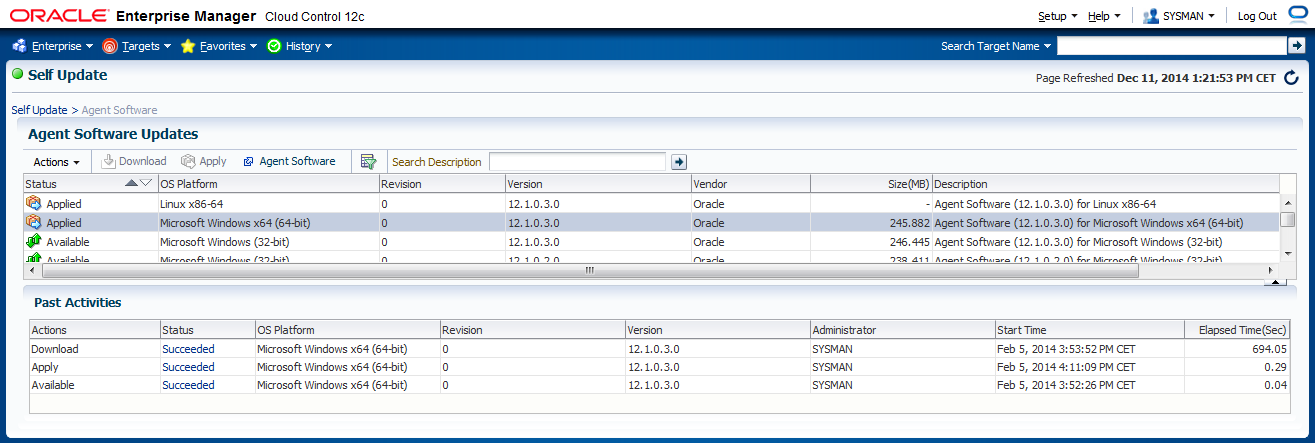Click the Download toolbar button

pyautogui.click(x=134, y=161)
